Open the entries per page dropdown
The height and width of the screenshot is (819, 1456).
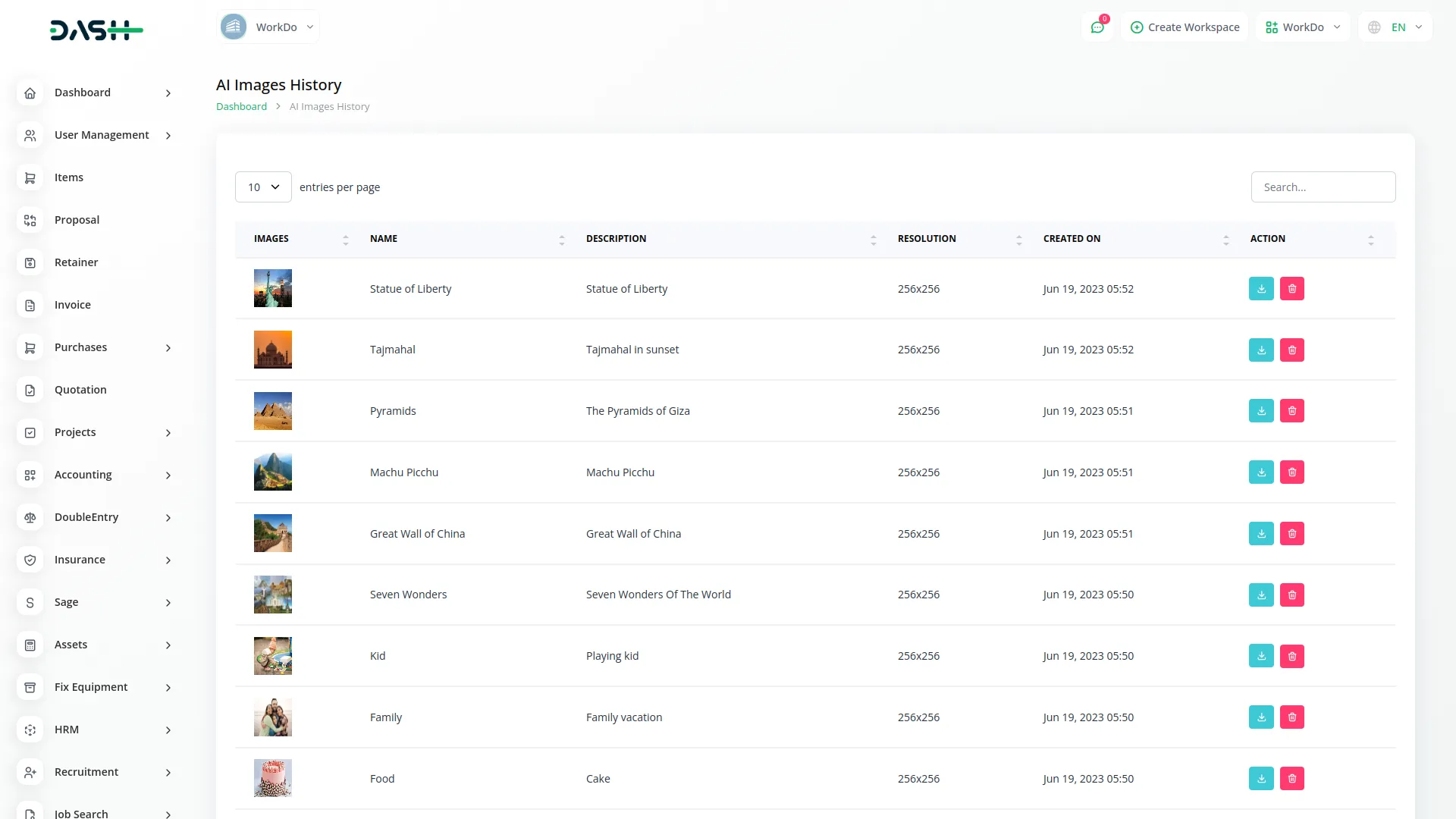263,187
